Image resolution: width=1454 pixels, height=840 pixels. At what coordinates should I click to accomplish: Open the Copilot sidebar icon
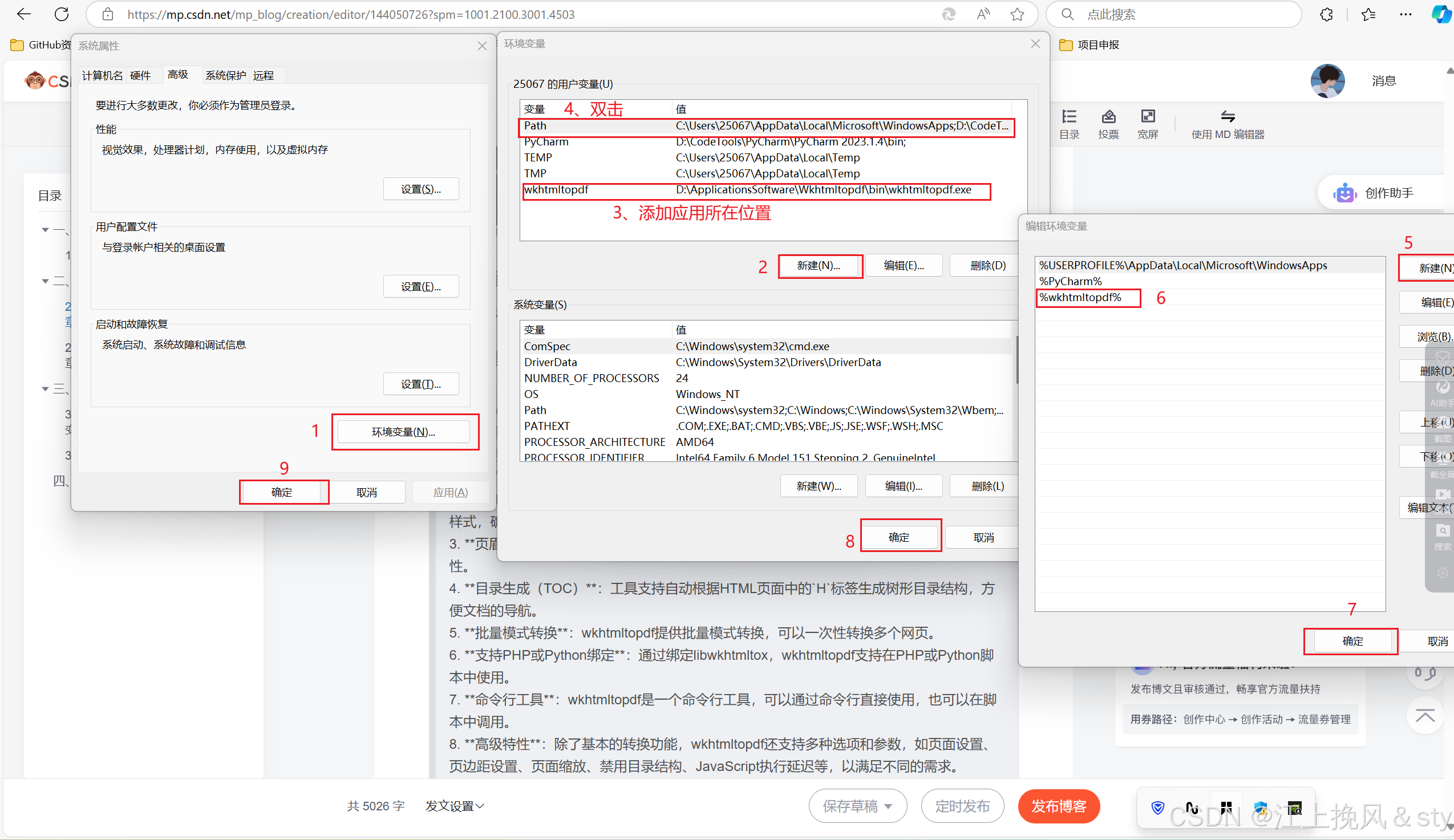[x=1442, y=14]
